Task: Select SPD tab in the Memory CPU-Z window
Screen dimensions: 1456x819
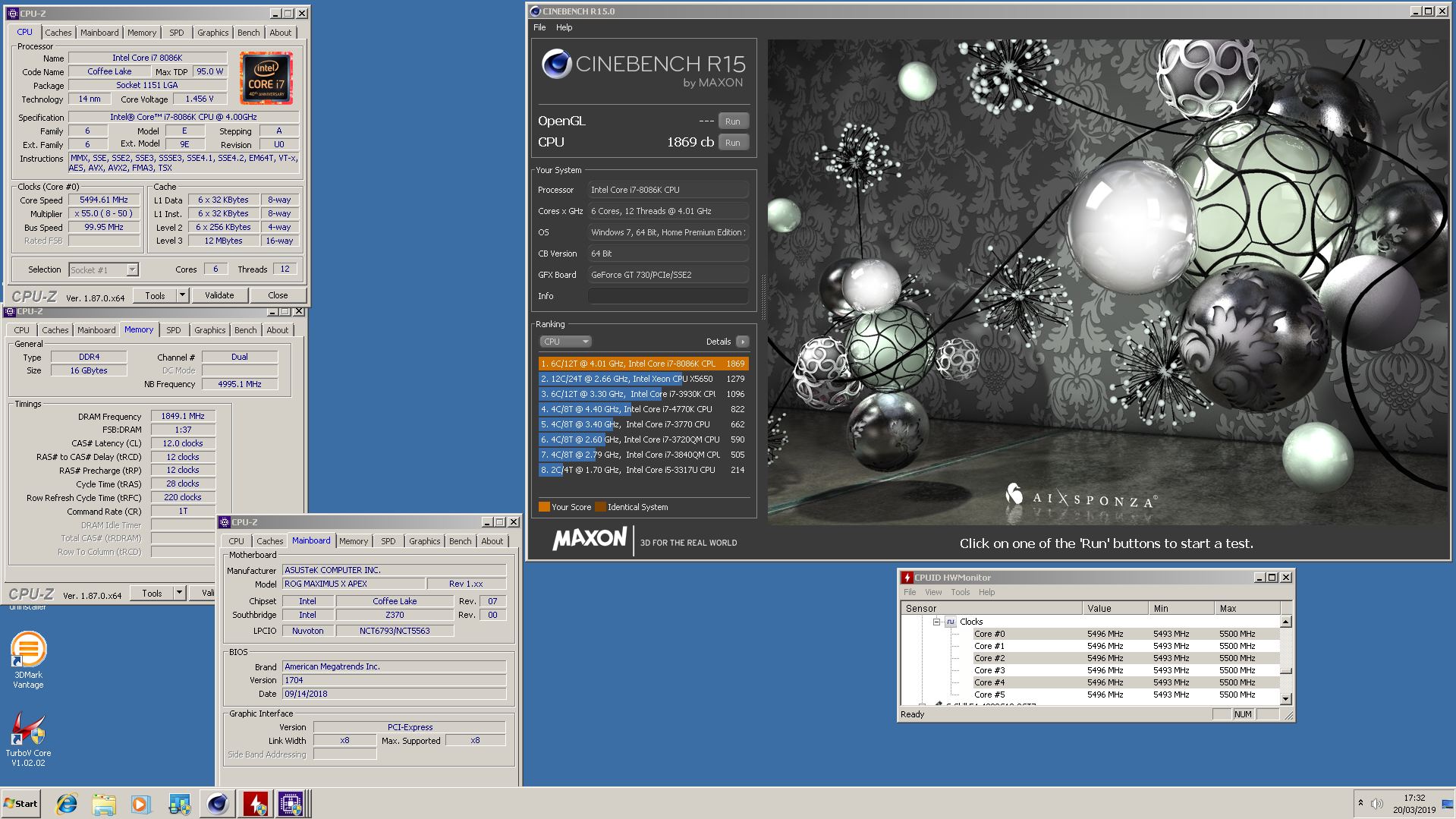Action: 173,330
